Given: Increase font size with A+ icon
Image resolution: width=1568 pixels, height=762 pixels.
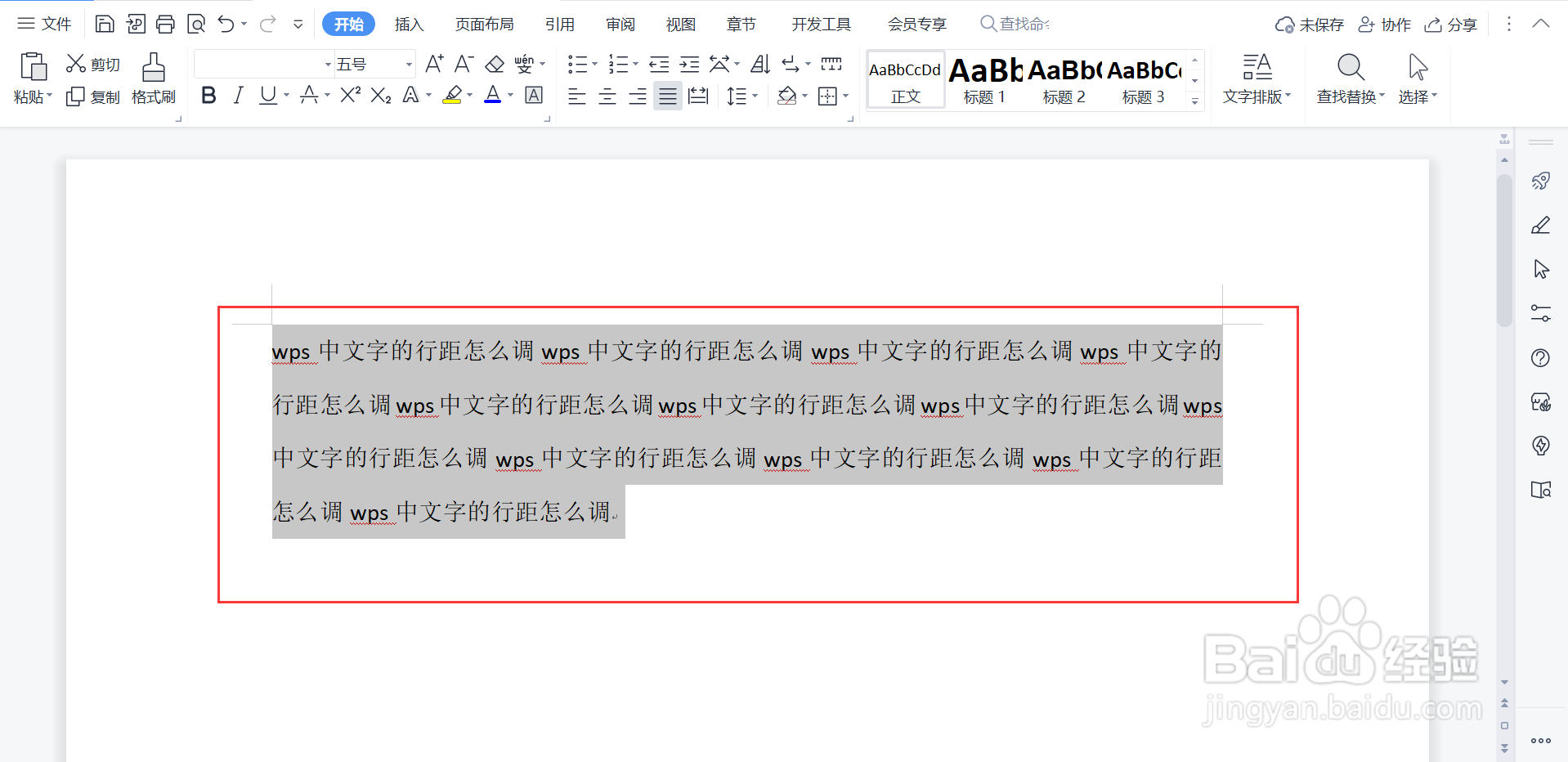Looking at the screenshot, I should pos(434,64).
